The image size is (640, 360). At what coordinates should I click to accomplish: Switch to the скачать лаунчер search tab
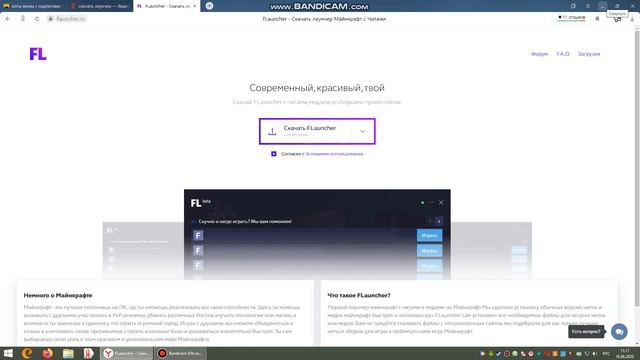99,6
